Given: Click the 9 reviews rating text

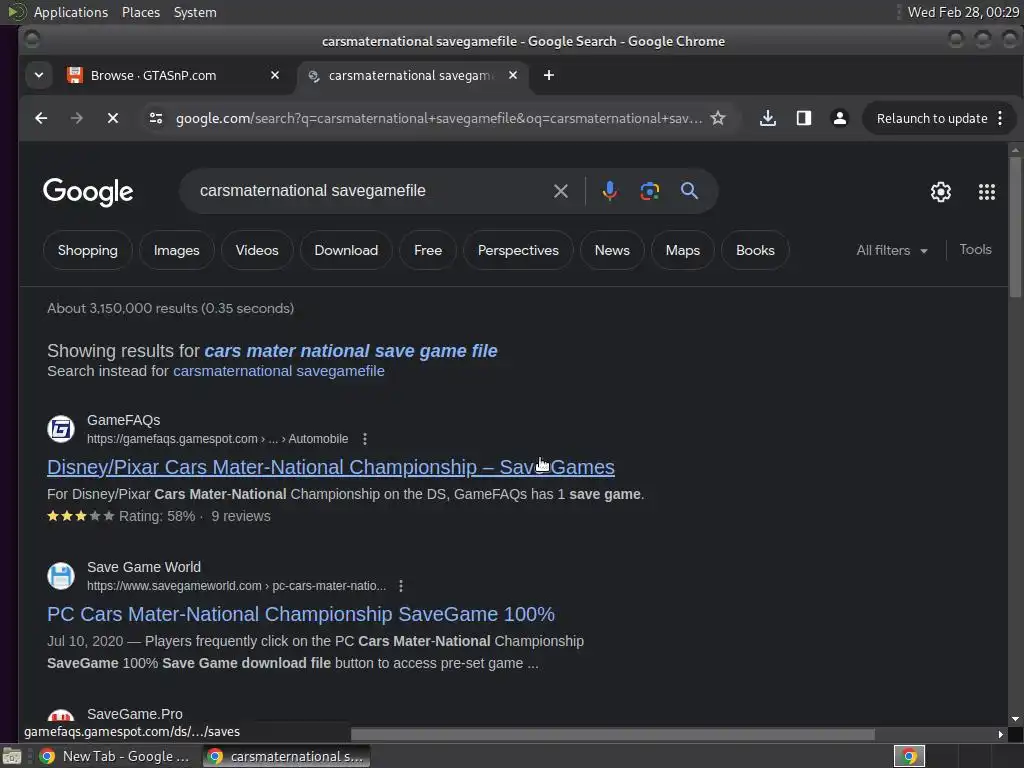Looking at the screenshot, I should tap(241, 516).
